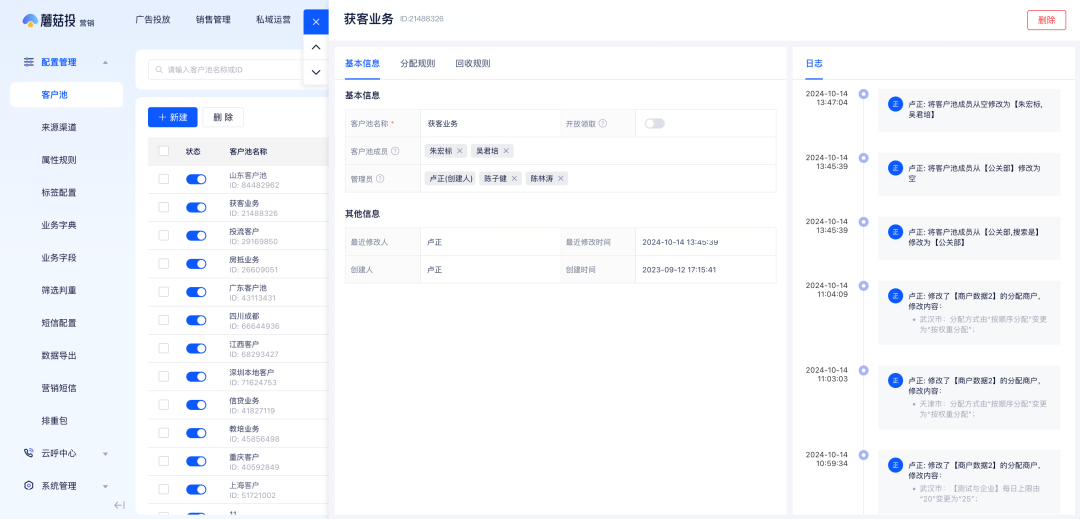Click the blue X close drawer icon

(315, 22)
